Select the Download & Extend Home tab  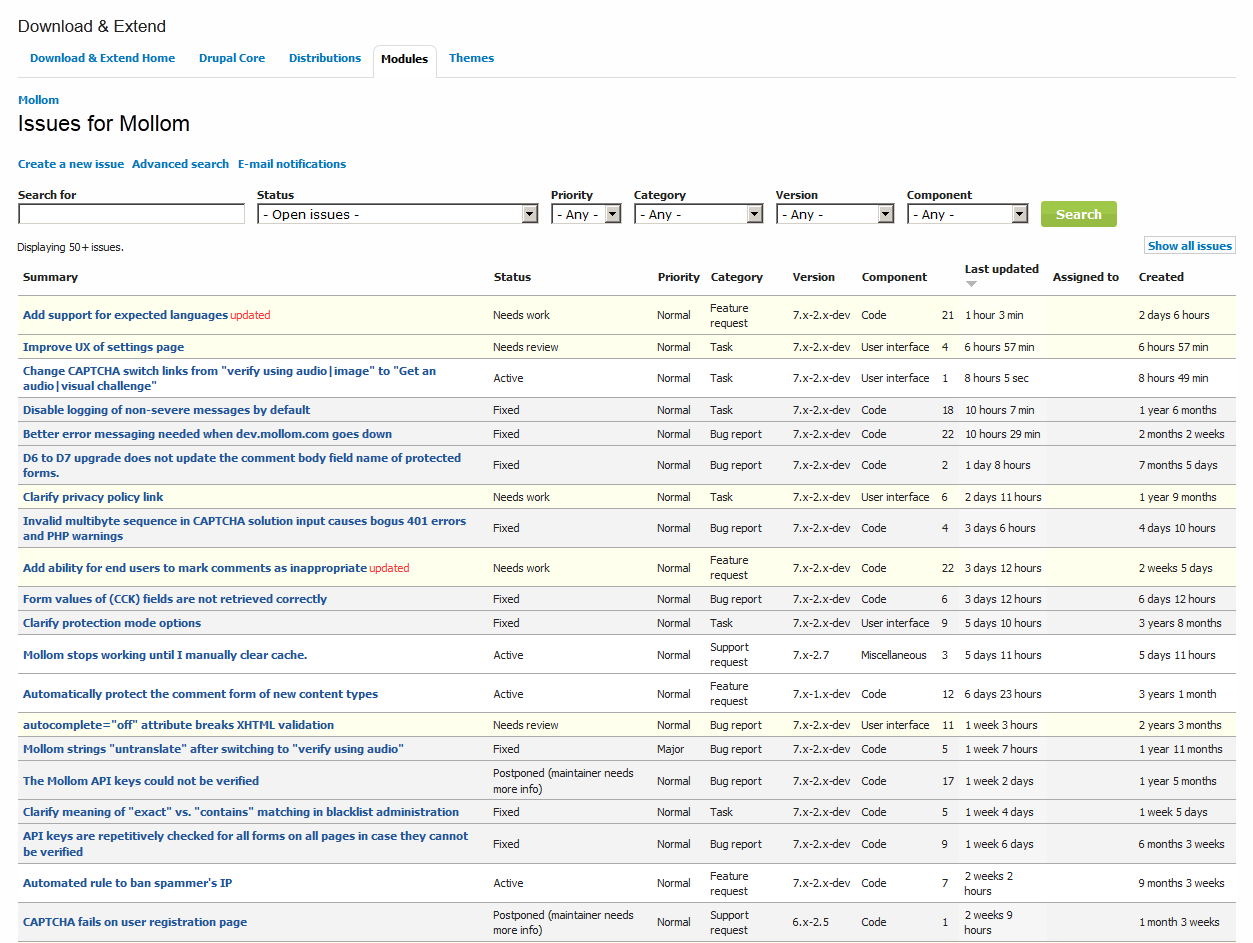point(102,58)
